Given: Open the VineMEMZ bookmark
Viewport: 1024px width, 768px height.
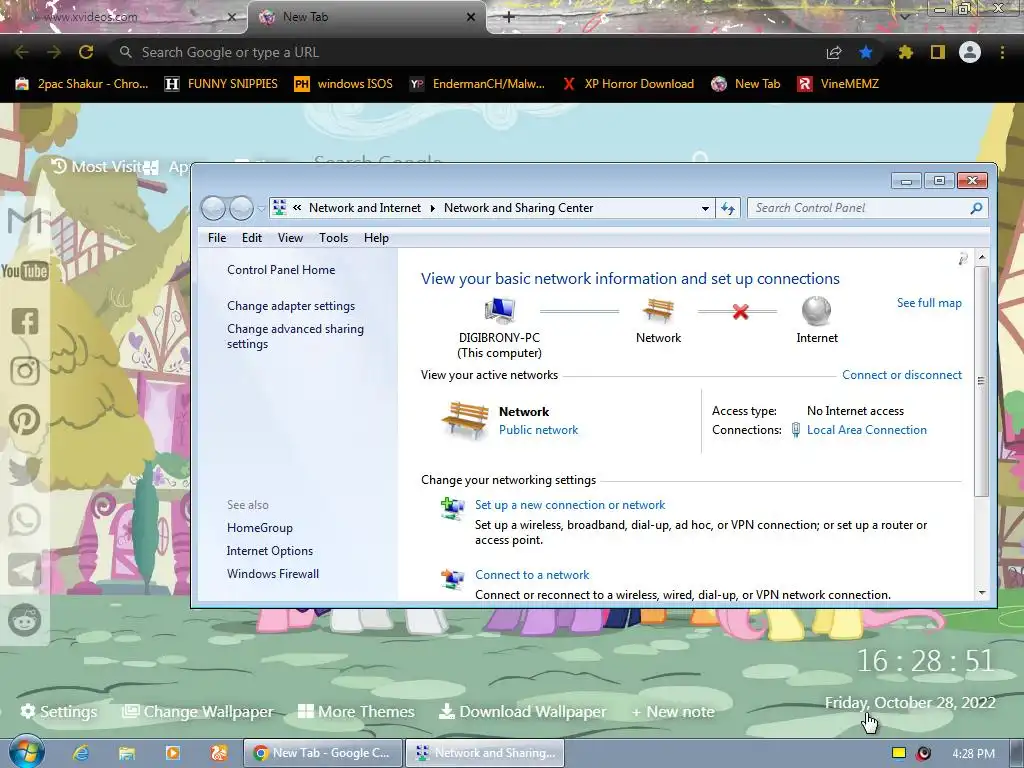Looking at the screenshot, I should 839,84.
